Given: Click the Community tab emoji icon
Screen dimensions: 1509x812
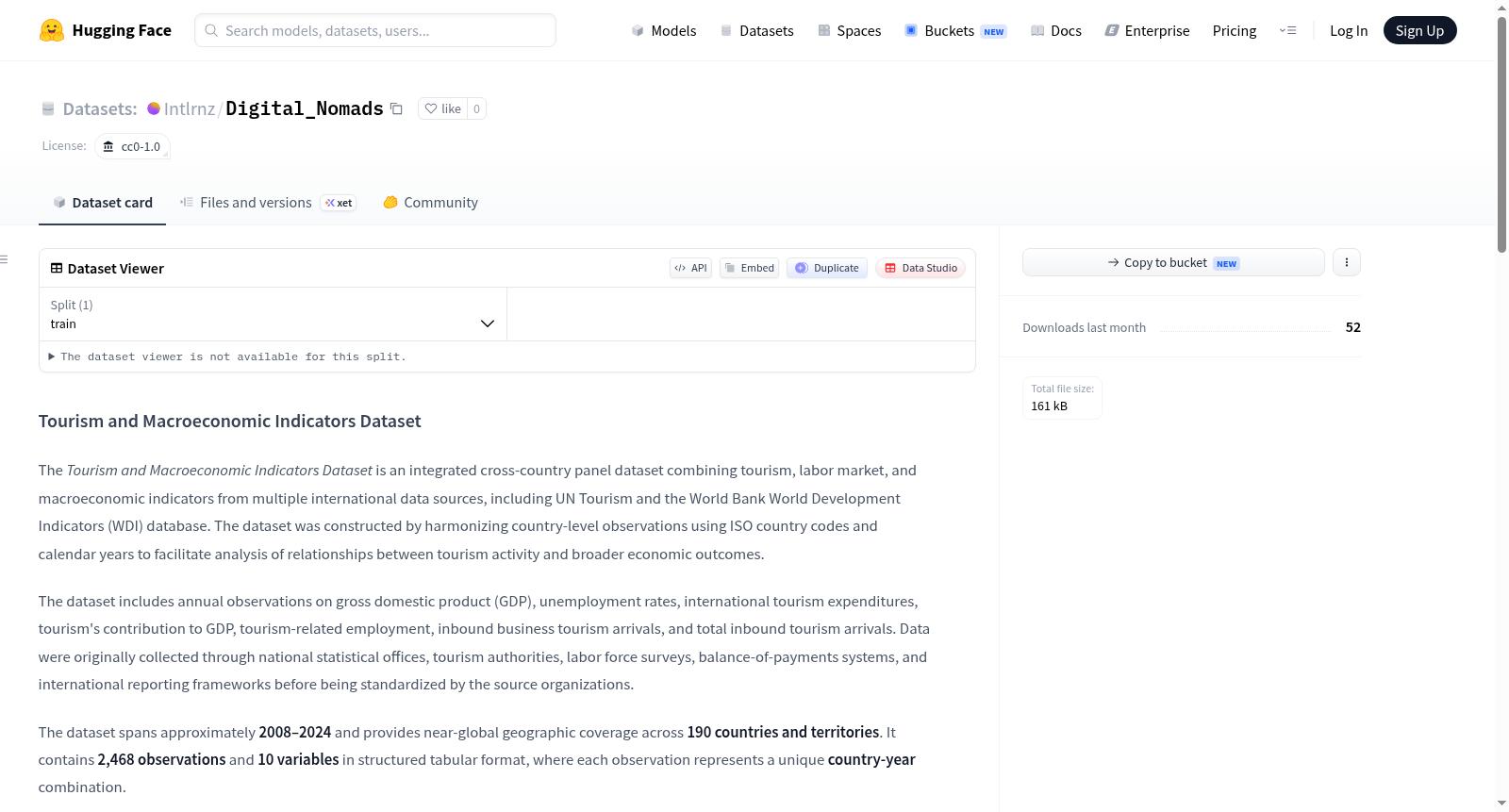Looking at the screenshot, I should coord(390,202).
